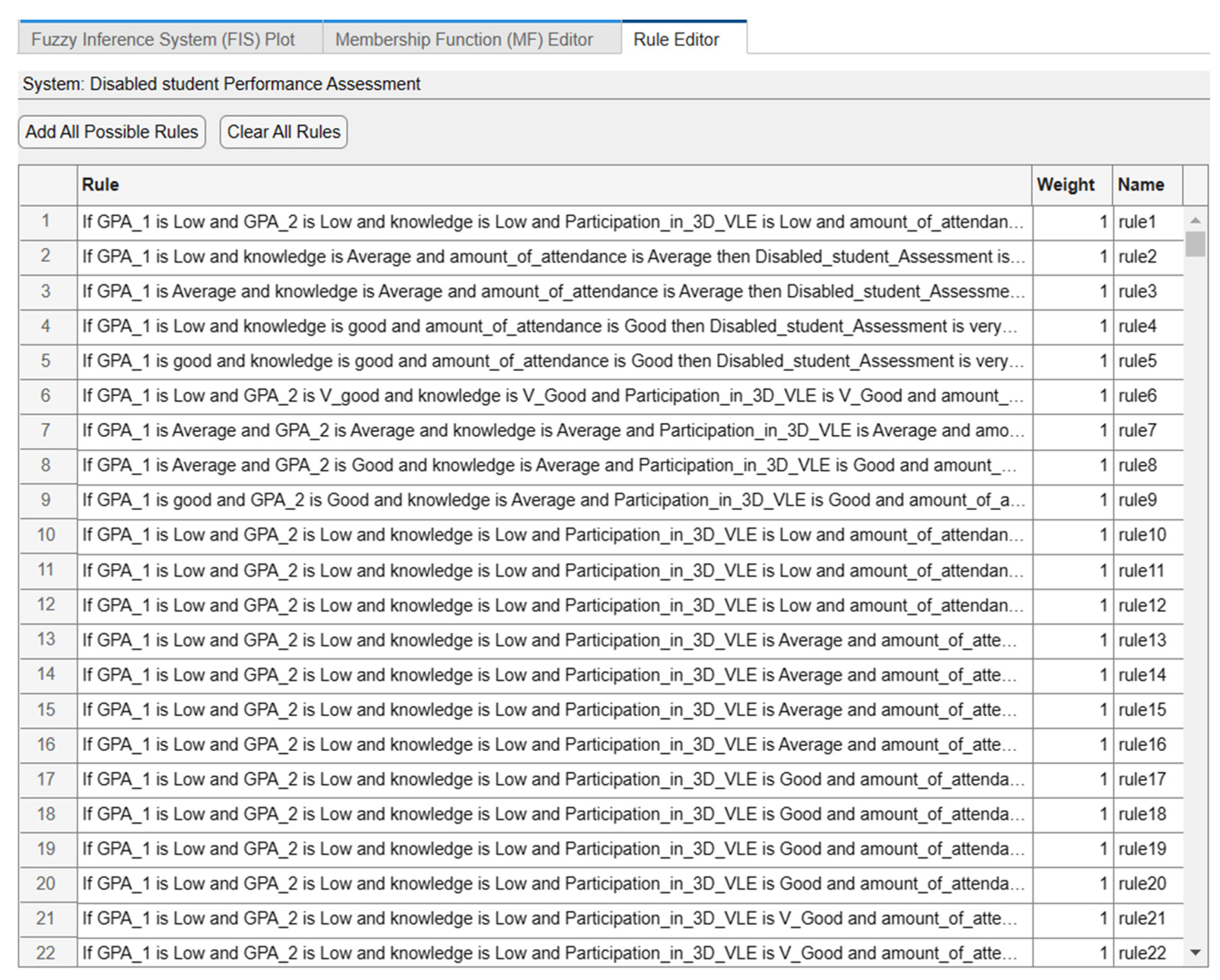Edit the weight value of rule3
The width and height of the screenshot is (1220, 980).
click(1071, 291)
